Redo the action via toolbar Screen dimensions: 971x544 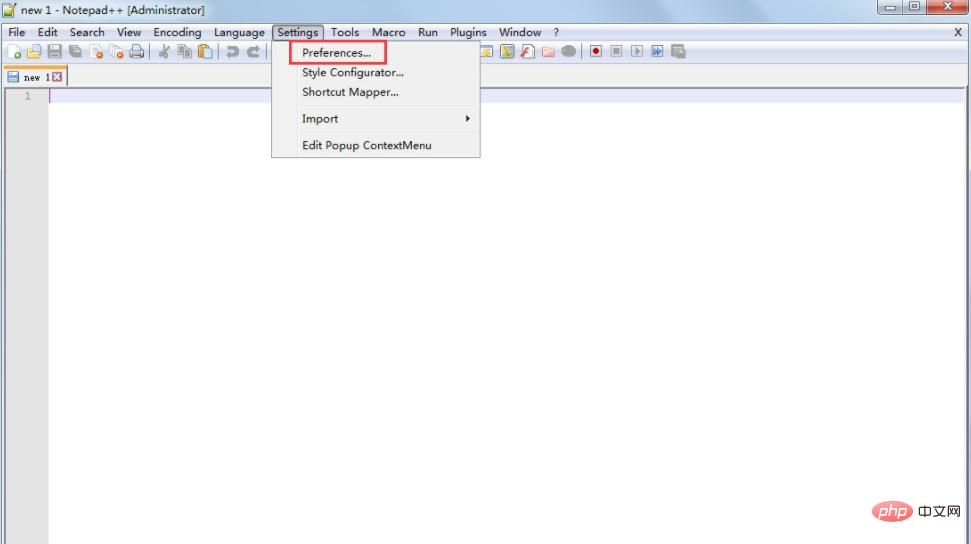point(253,51)
